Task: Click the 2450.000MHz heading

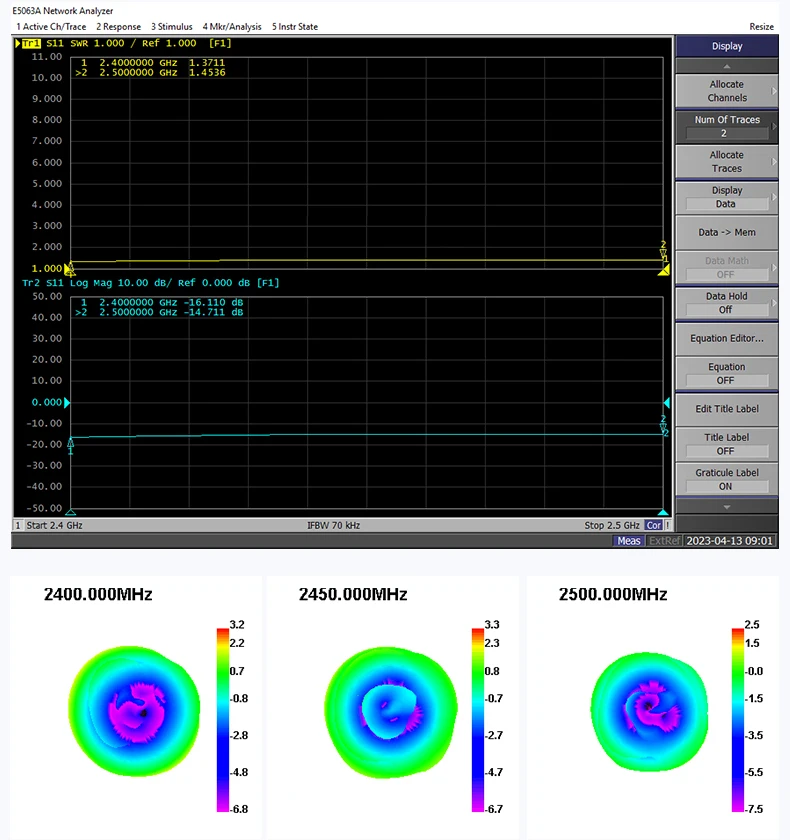Action: (353, 595)
